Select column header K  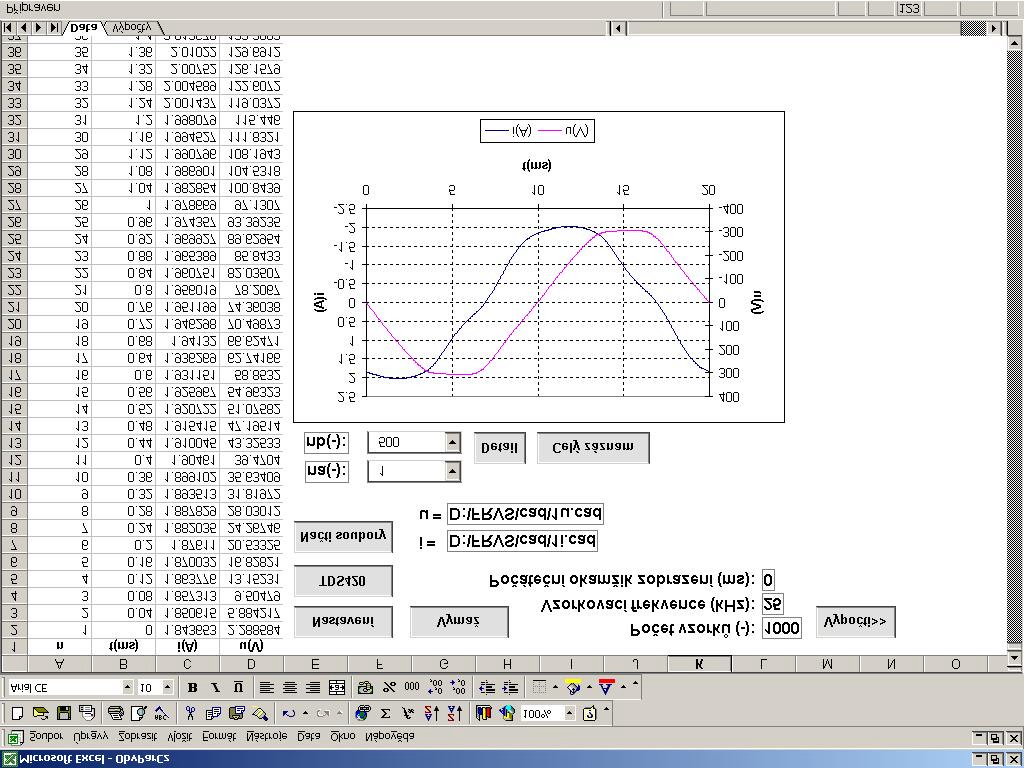pos(699,664)
